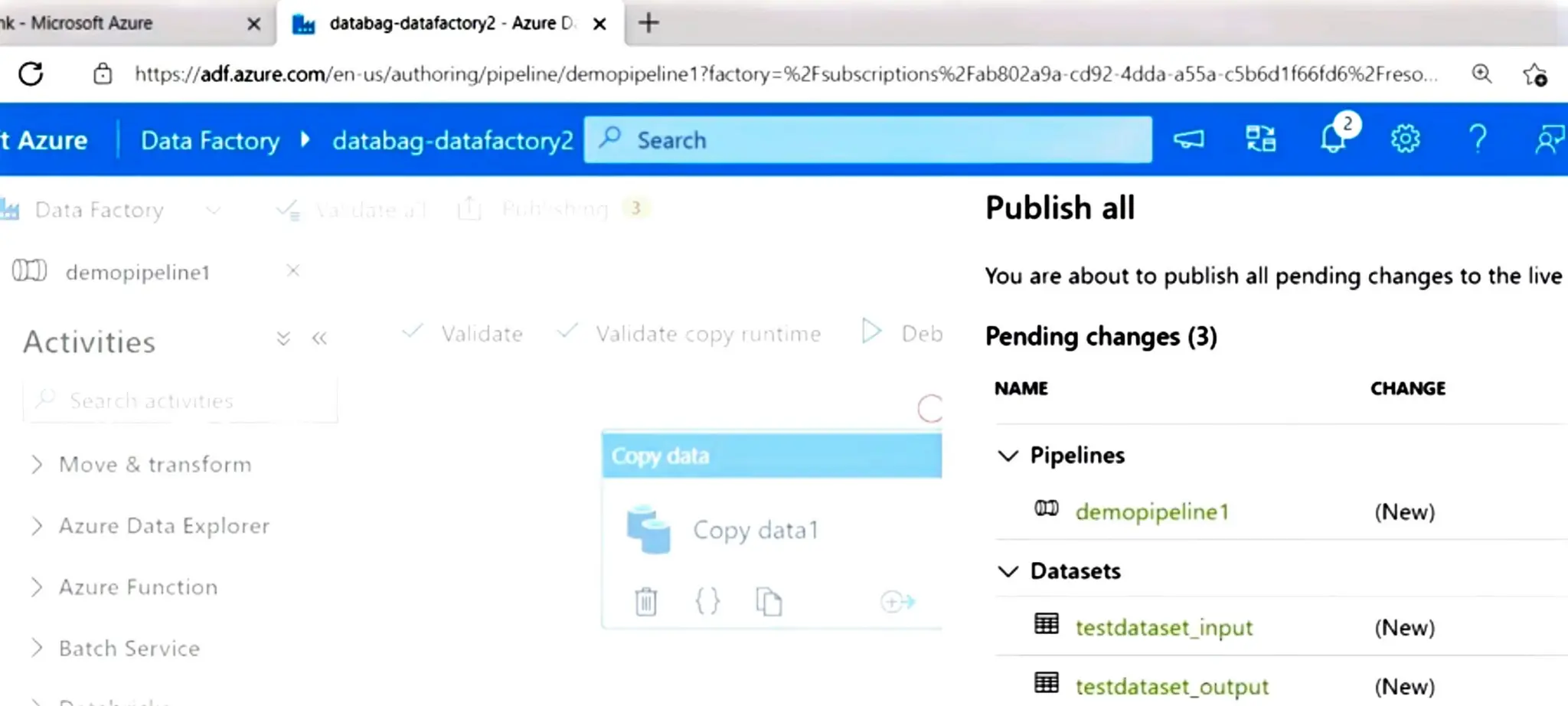Open testdataset_output in pending changes

click(1171, 686)
